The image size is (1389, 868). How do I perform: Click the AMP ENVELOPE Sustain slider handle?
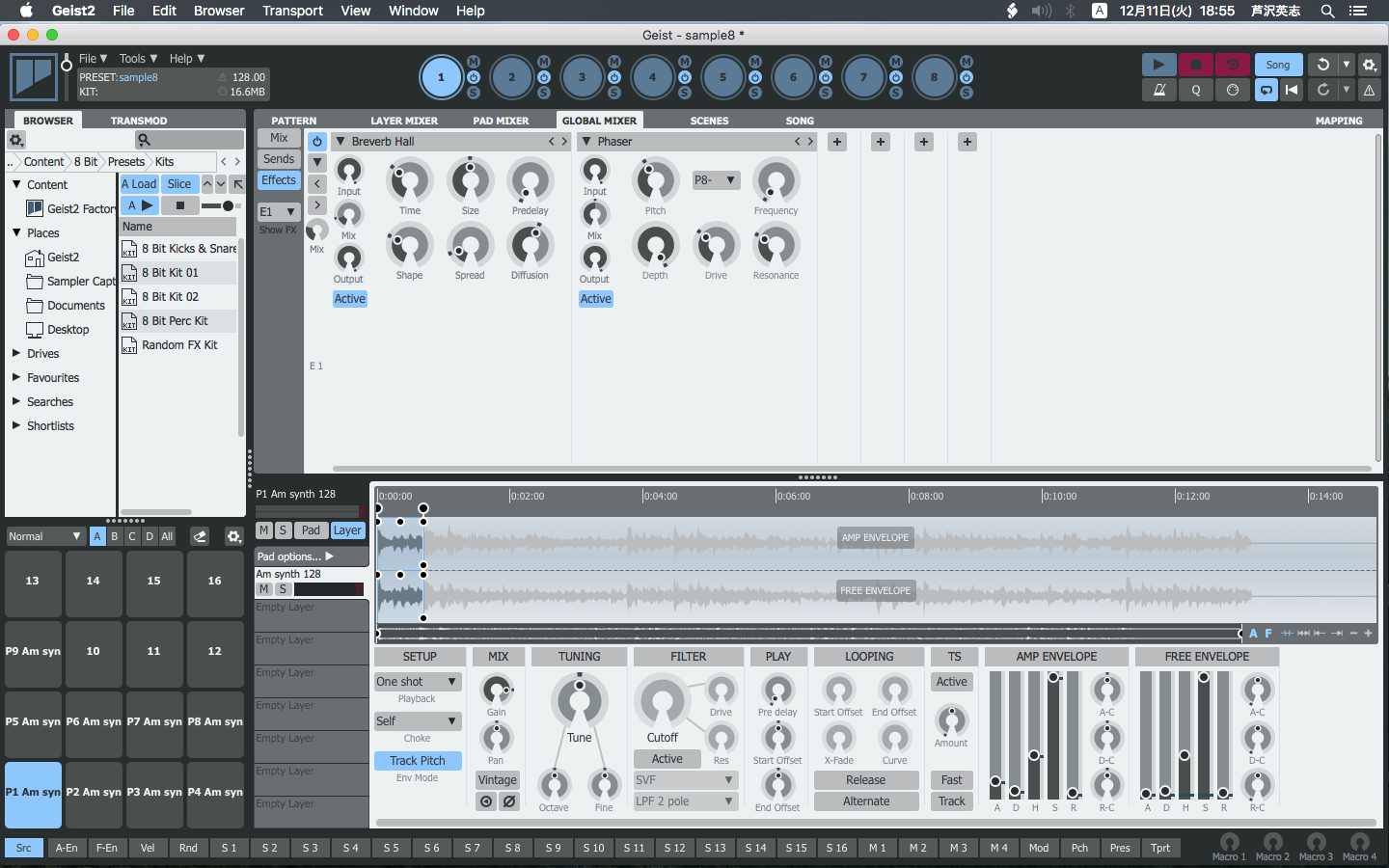(1054, 677)
